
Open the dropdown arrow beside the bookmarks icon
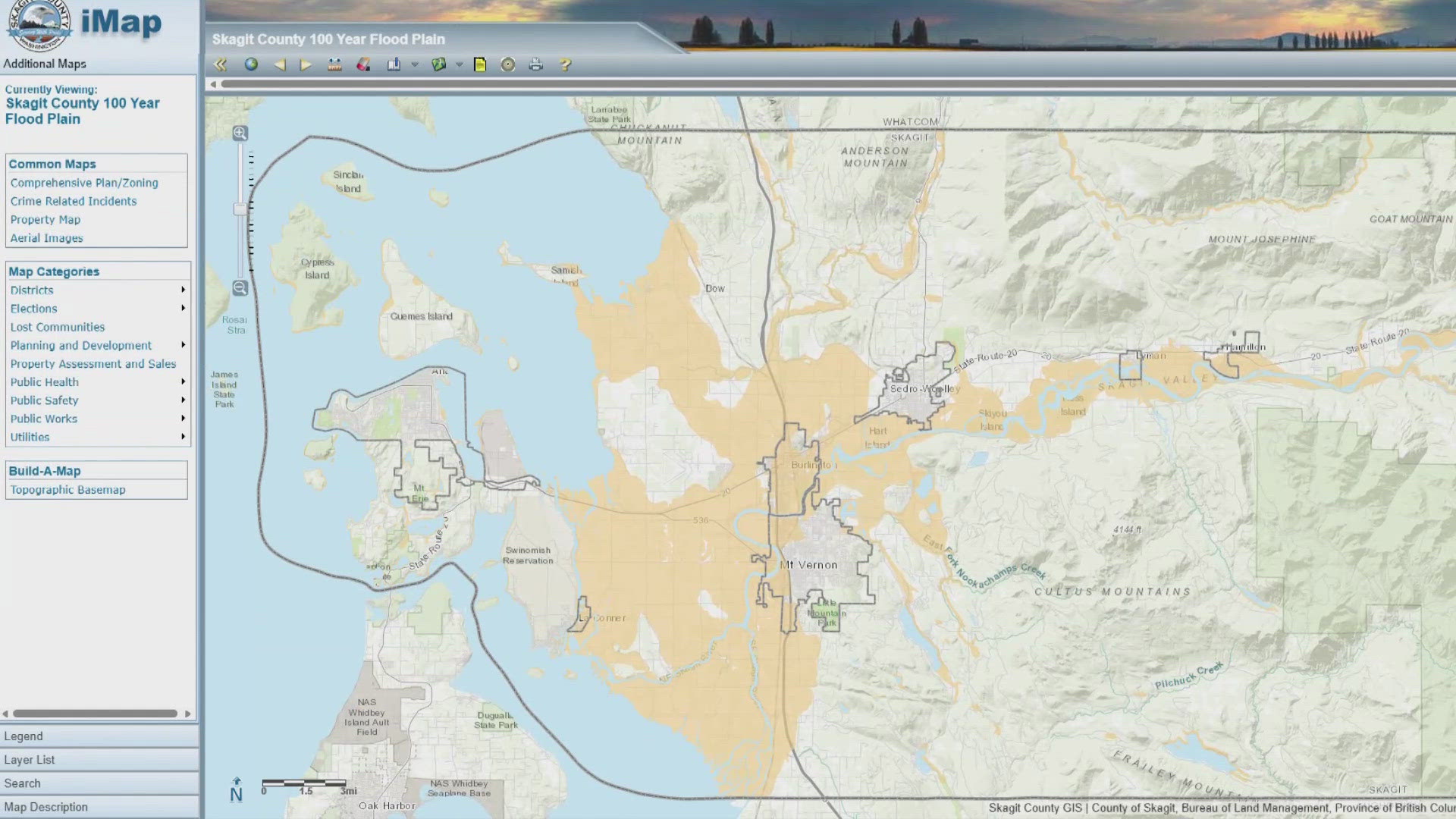click(x=414, y=64)
